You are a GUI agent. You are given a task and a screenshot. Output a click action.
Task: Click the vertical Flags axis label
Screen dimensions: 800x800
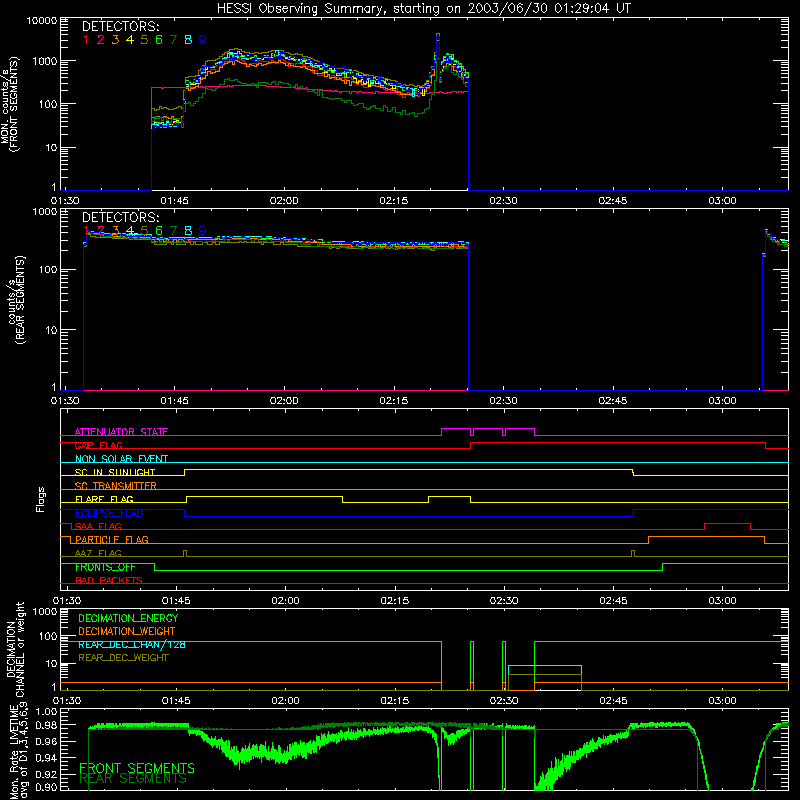40,499
